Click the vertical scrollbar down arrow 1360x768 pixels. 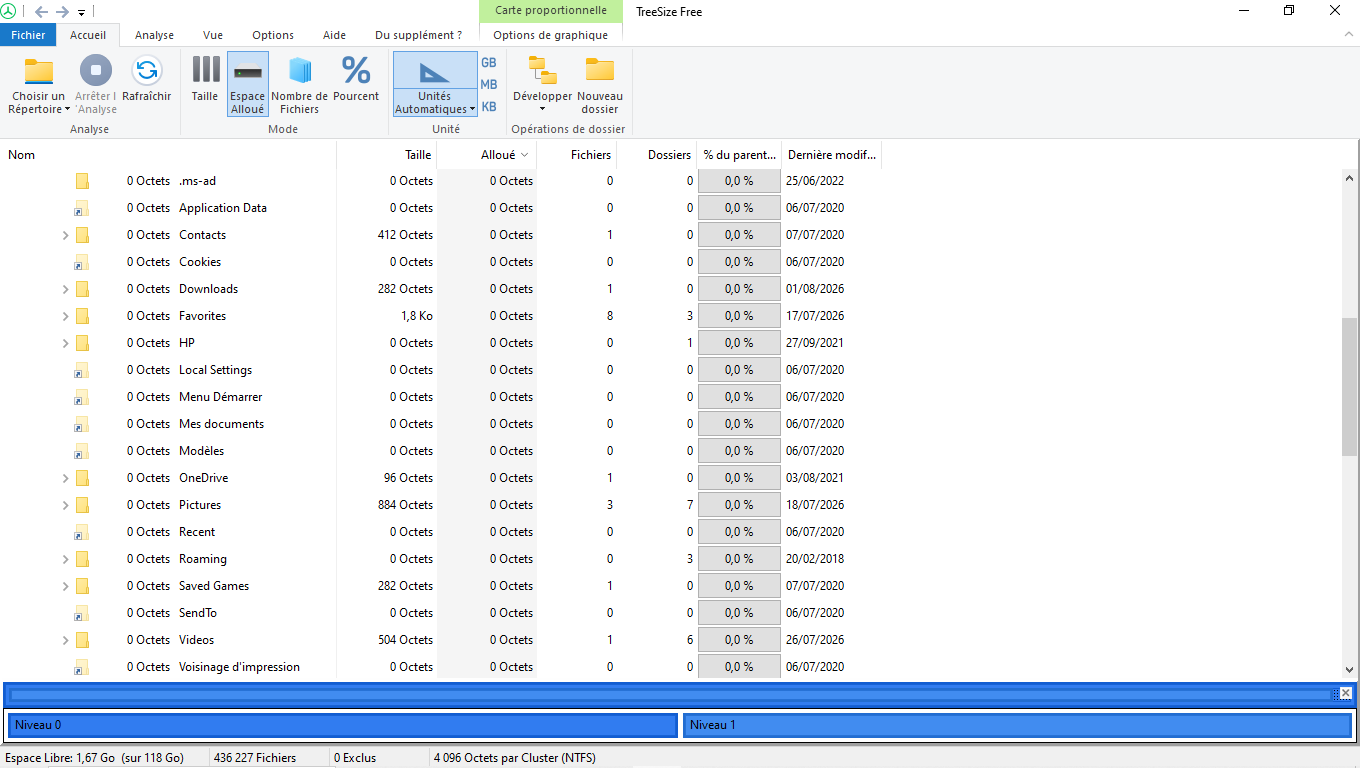point(1350,670)
